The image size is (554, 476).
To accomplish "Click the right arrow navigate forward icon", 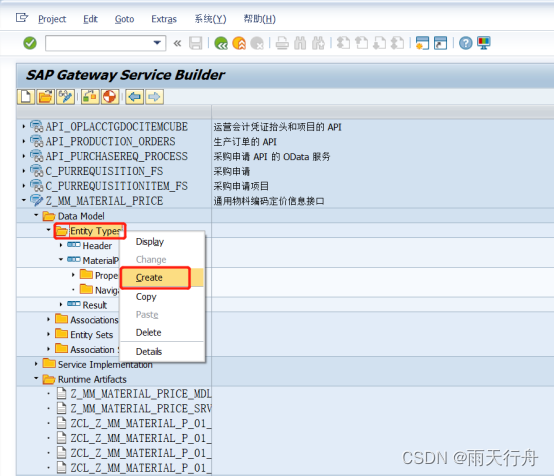I will pyautogui.click(x=154, y=96).
